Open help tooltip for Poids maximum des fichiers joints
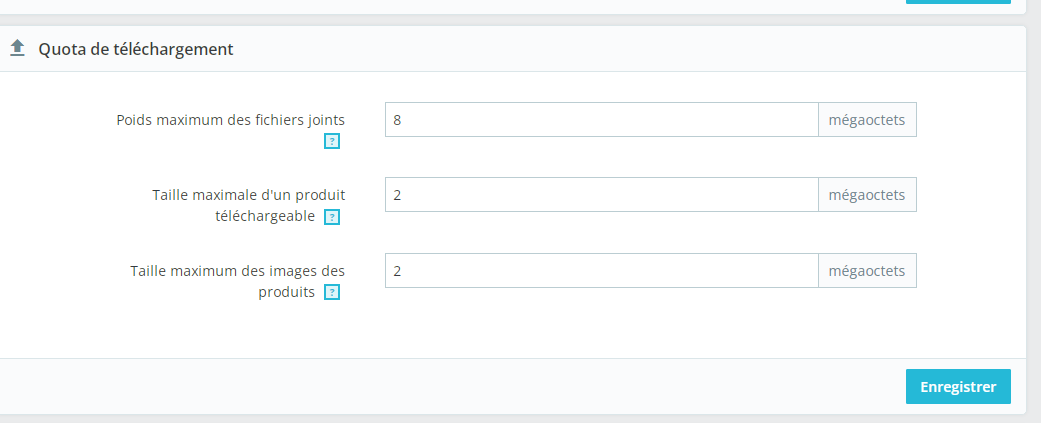 [332, 141]
